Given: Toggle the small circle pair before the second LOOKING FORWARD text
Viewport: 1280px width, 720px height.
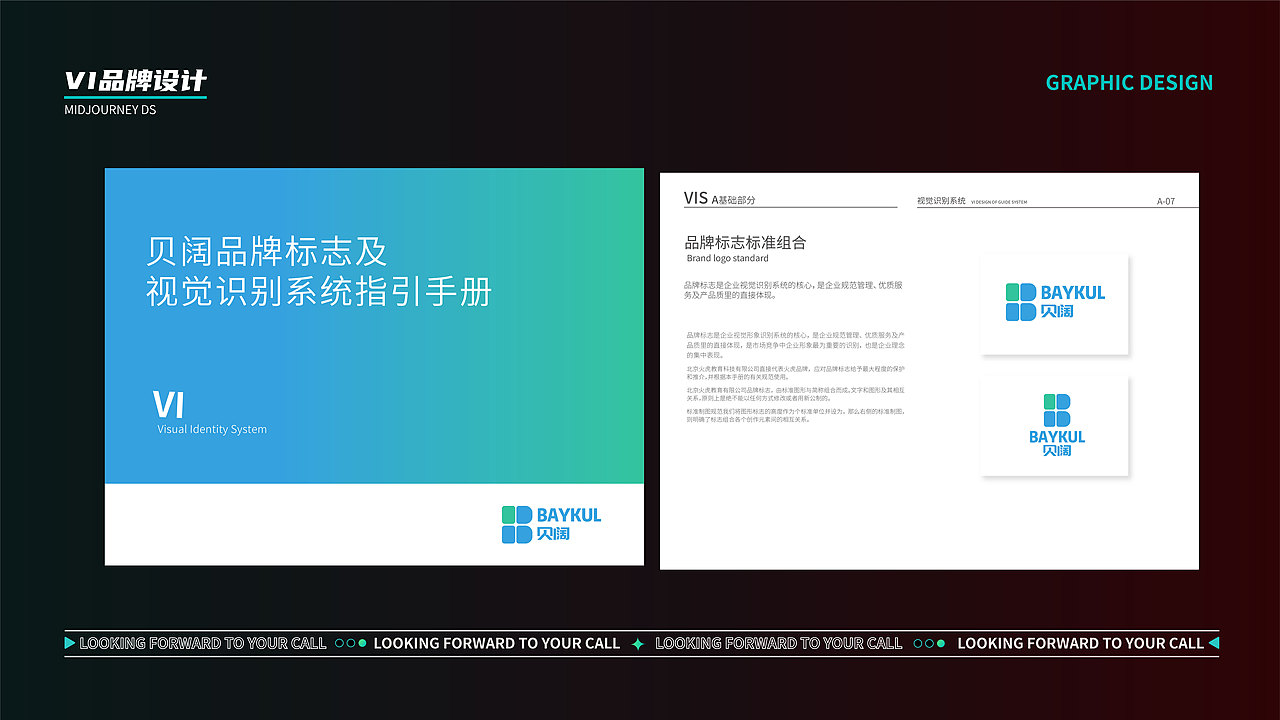Looking at the screenshot, I should 345,644.
